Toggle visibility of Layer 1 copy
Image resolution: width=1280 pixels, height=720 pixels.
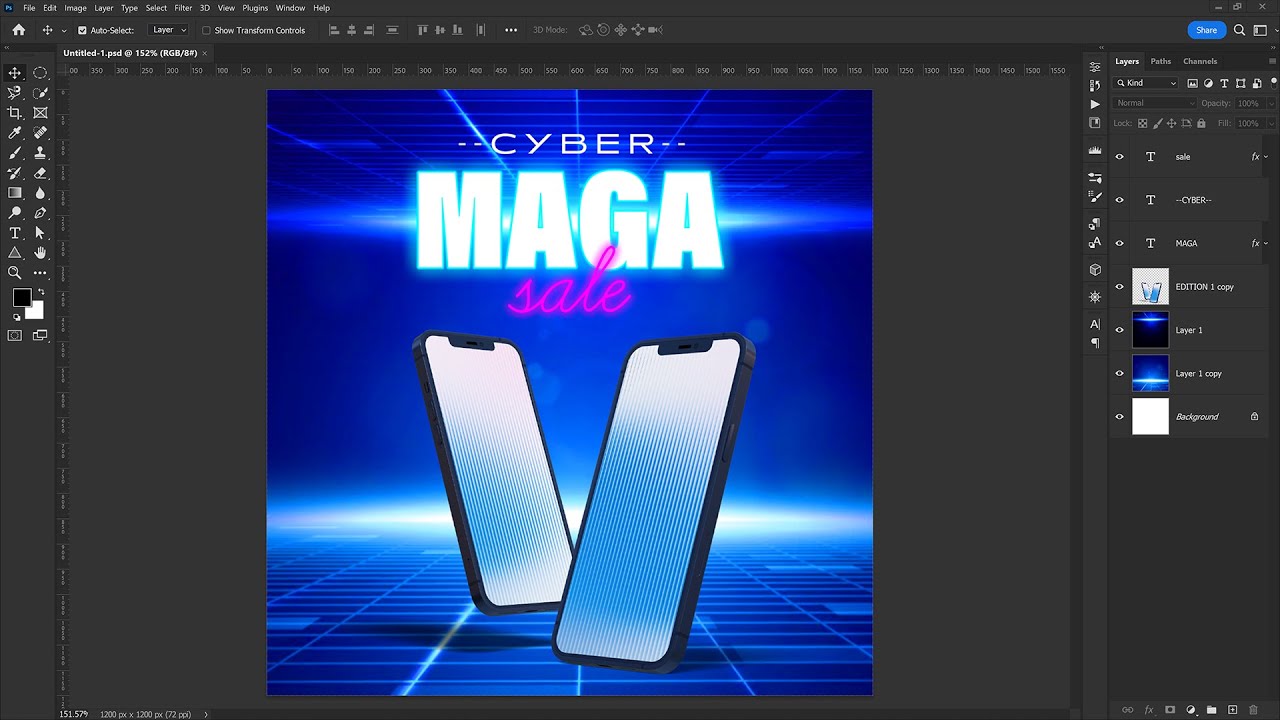[1119, 373]
